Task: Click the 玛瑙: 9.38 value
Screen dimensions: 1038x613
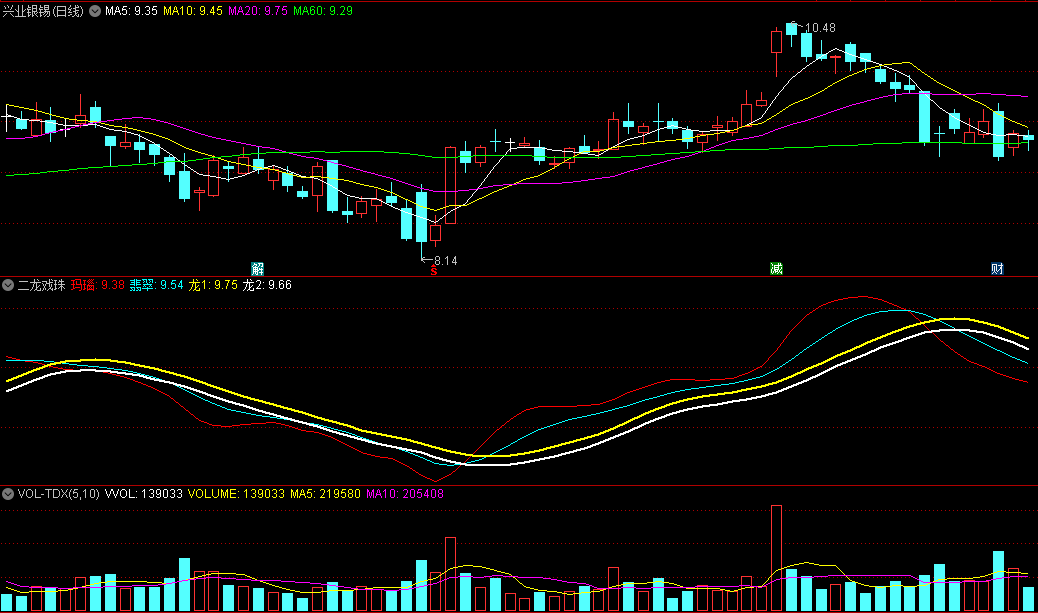Action: point(98,285)
